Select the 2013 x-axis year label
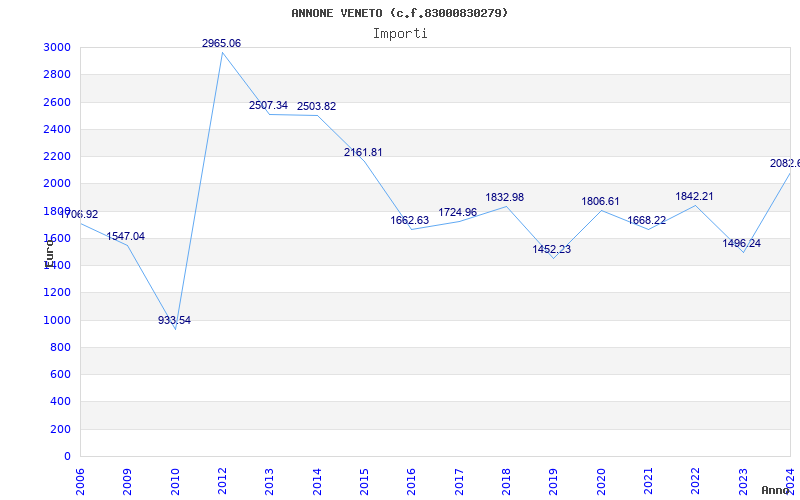Image resolution: width=800 pixels, height=500 pixels. click(x=269, y=482)
